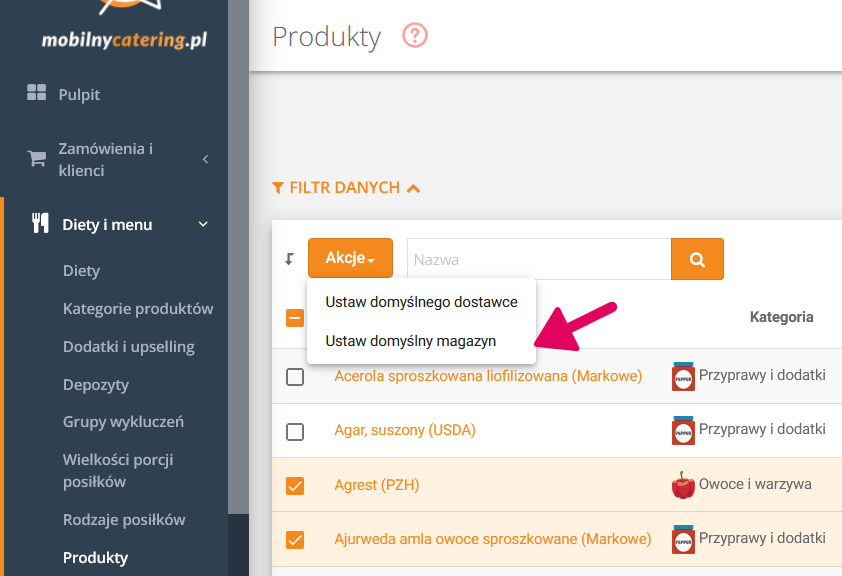Viewport: 842px width, 576px height.
Task: Click the Pulpit dashboard grid icon
Action: [37, 93]
